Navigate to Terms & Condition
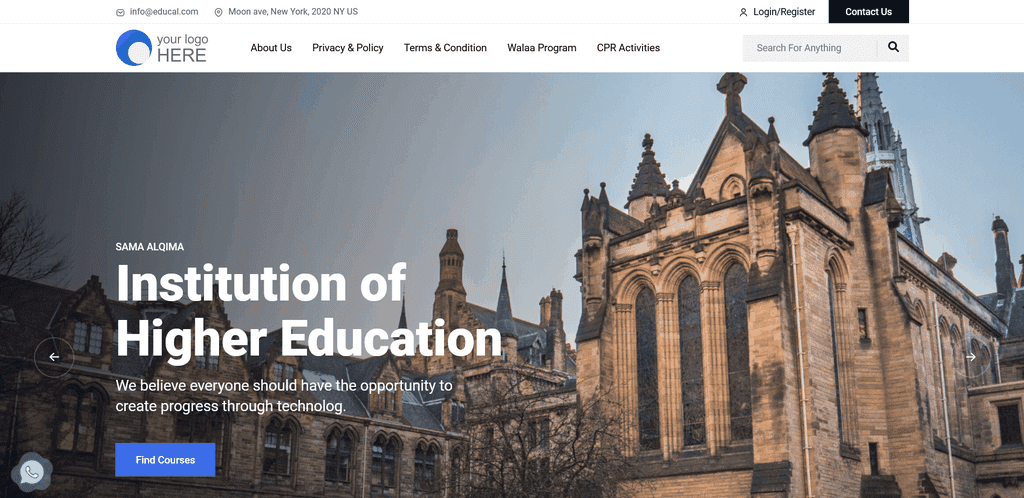This screenshot has height=498, width=1024. [x=445, y=48]
